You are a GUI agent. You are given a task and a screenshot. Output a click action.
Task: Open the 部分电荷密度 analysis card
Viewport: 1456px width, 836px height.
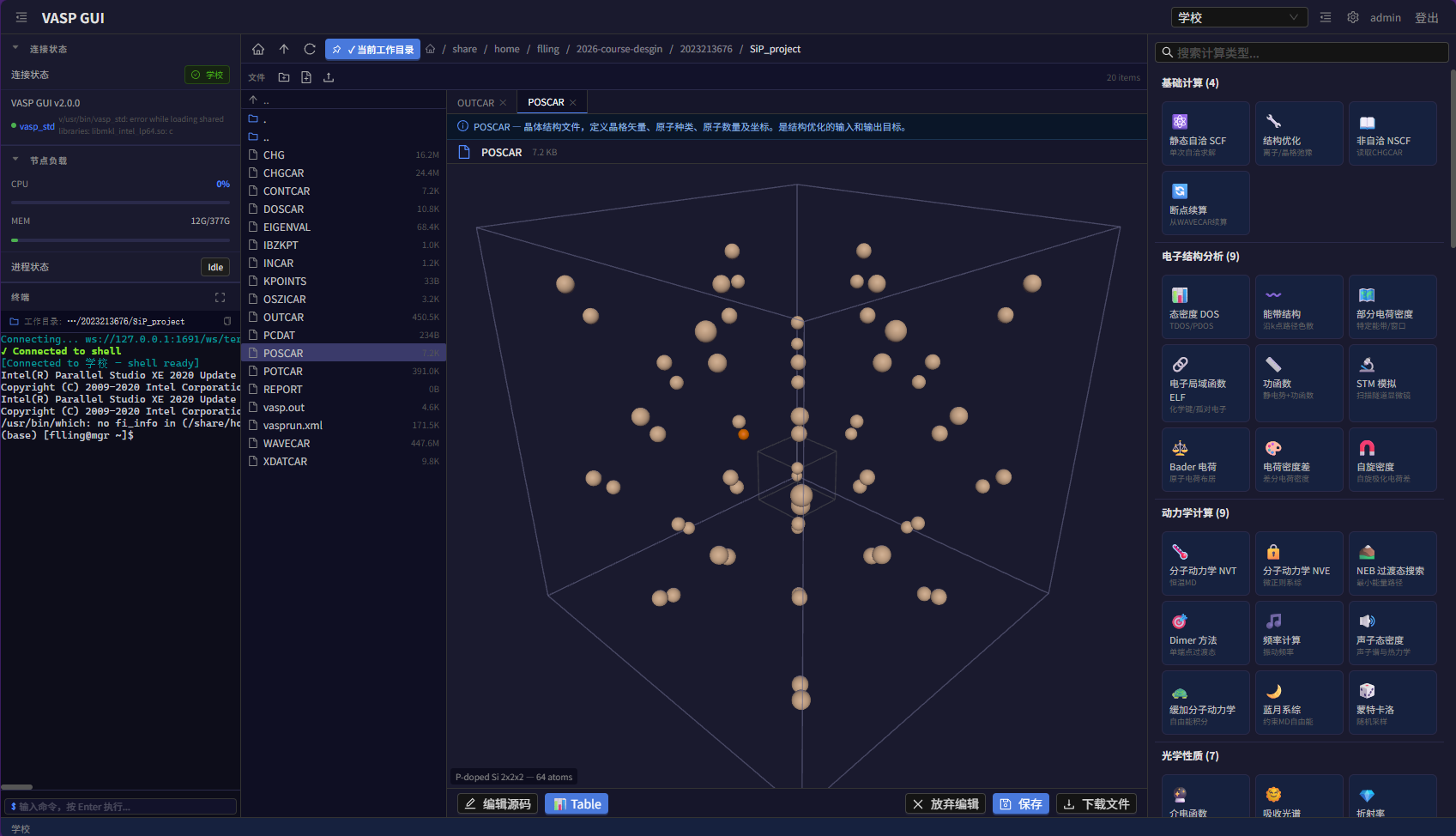[x=1393, y=306]
